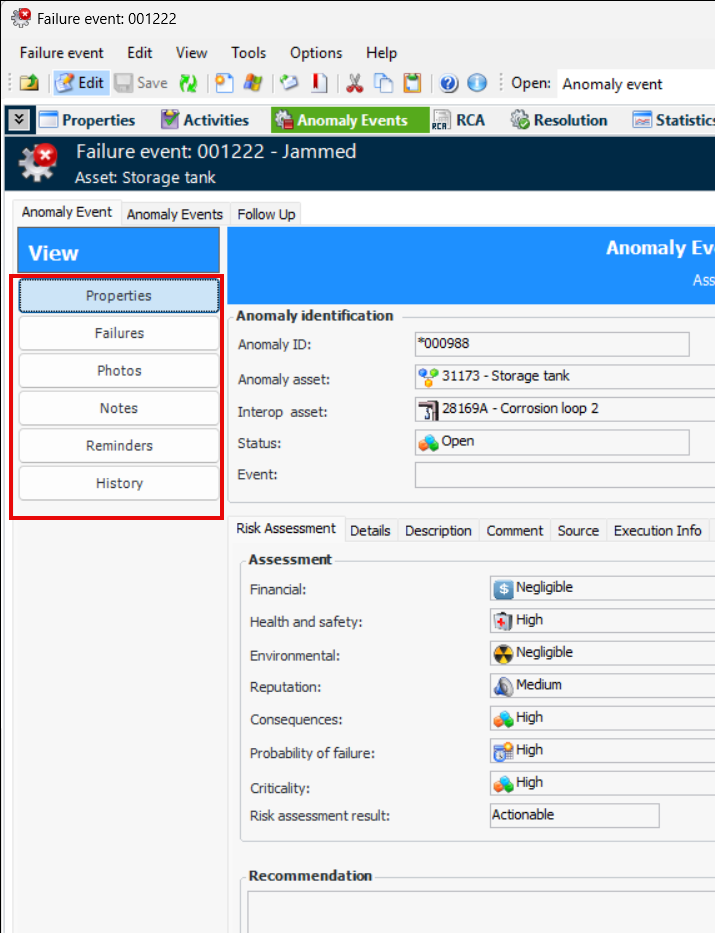Click the Health and safety assessment field
The image size is (715, 933).
(603, 621)
